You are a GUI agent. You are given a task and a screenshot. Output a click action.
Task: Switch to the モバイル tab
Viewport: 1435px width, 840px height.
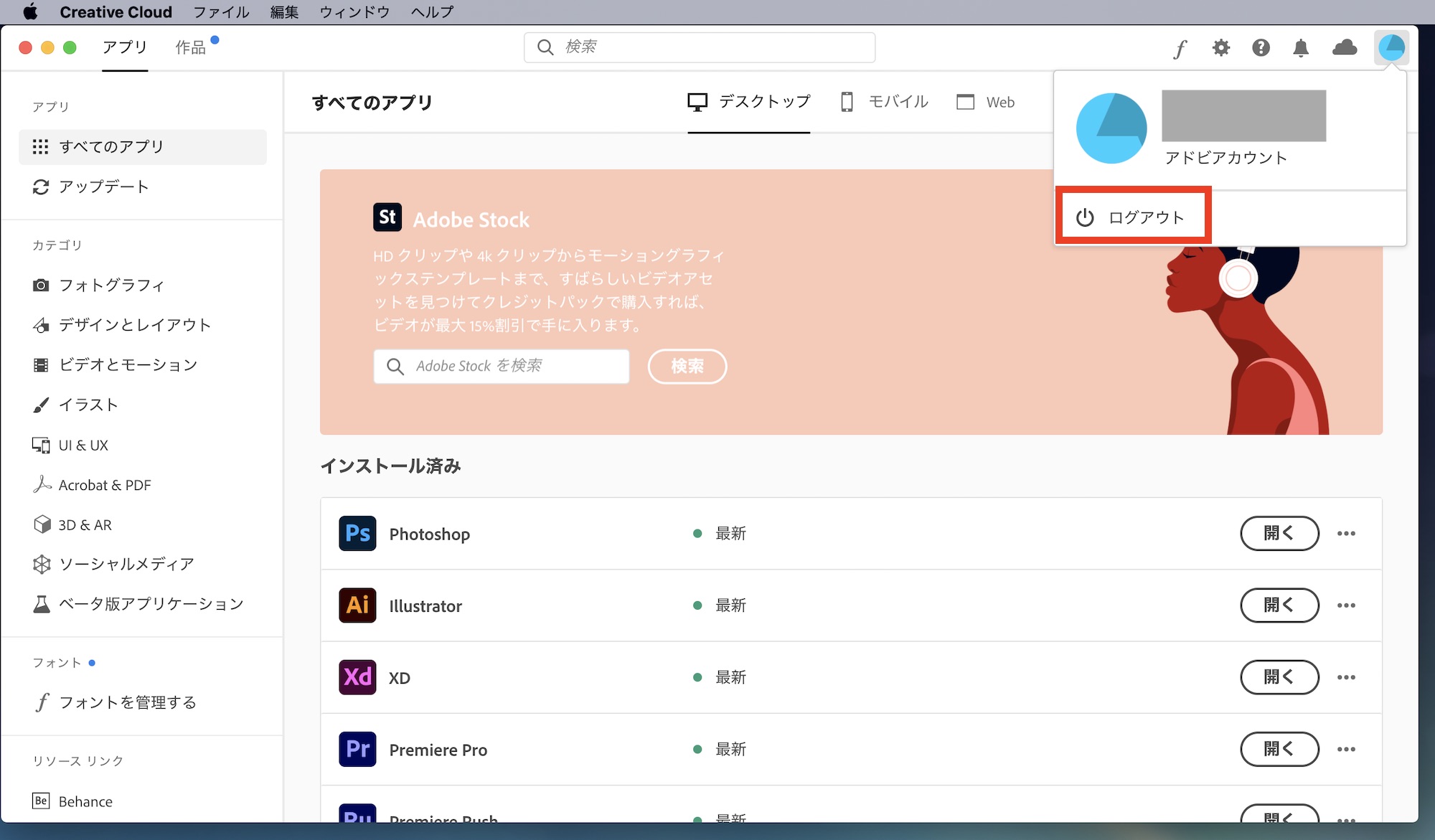pyautogui.click(x=885, y=102)
